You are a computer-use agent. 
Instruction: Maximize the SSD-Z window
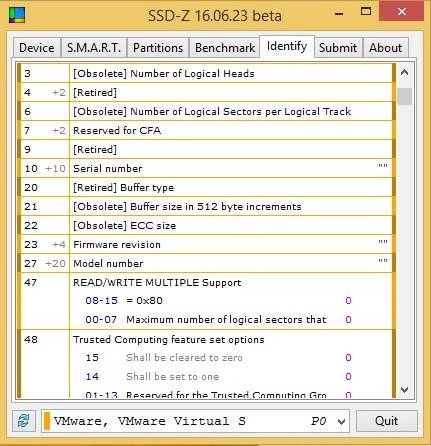tap(366, 12)
